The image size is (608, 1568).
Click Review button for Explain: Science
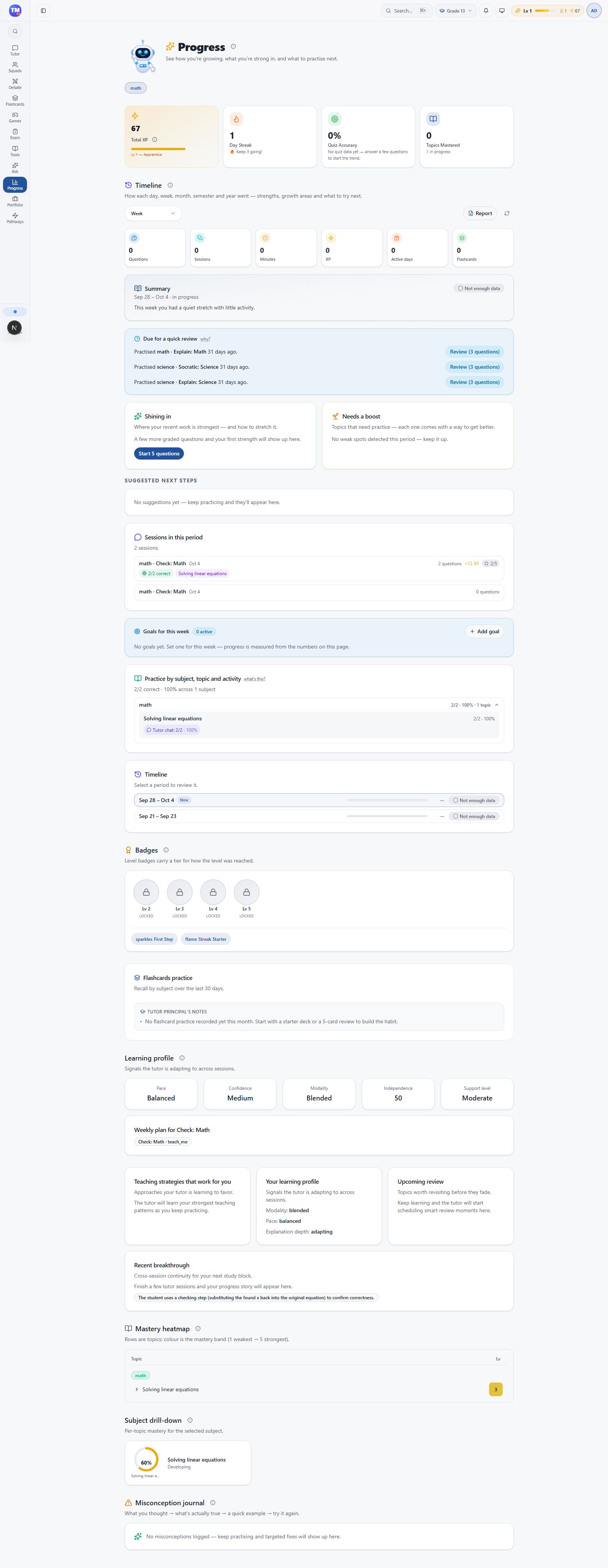(x=475, y=382)
